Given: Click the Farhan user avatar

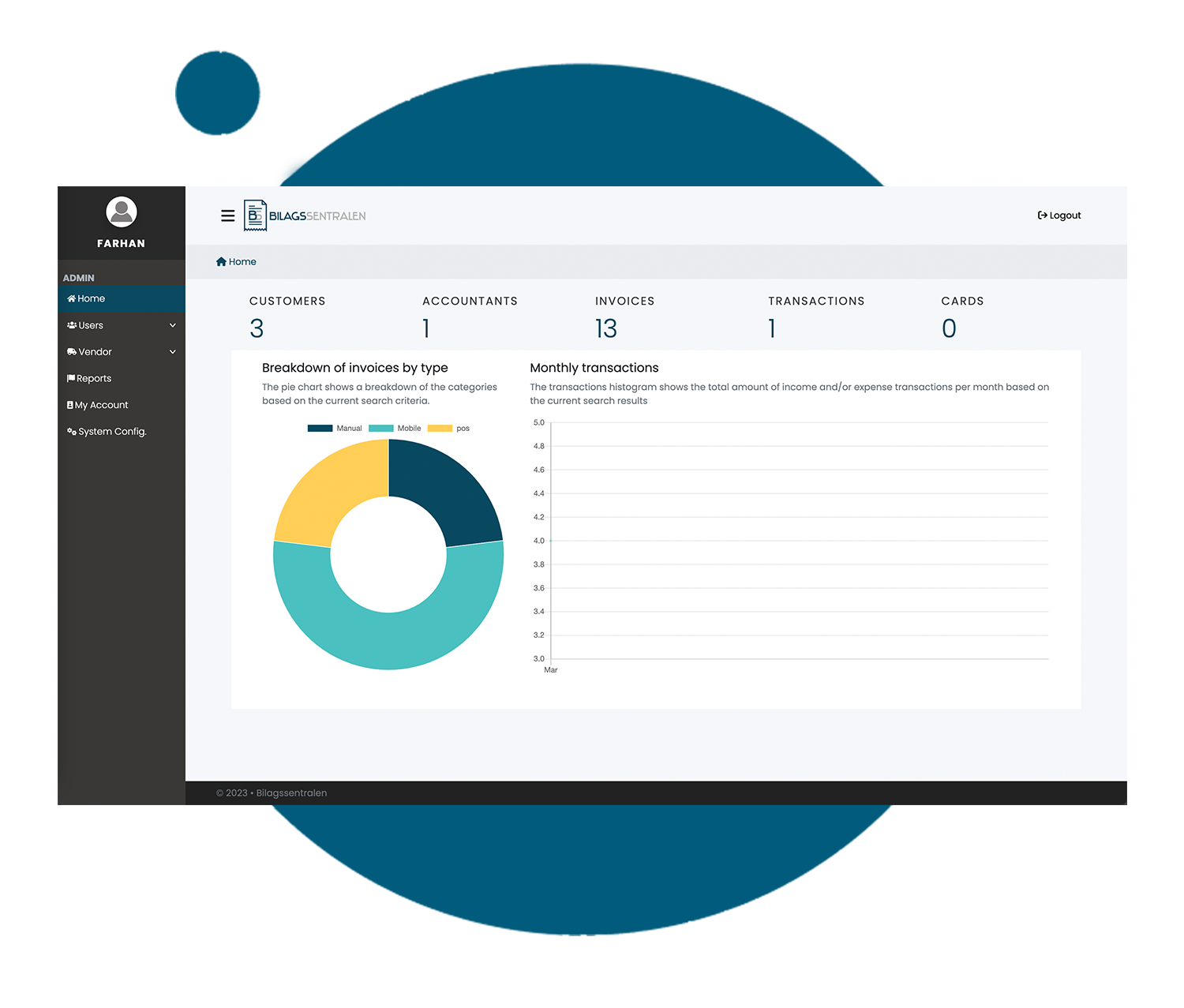Looking at the screenshot, I should 122,212.
